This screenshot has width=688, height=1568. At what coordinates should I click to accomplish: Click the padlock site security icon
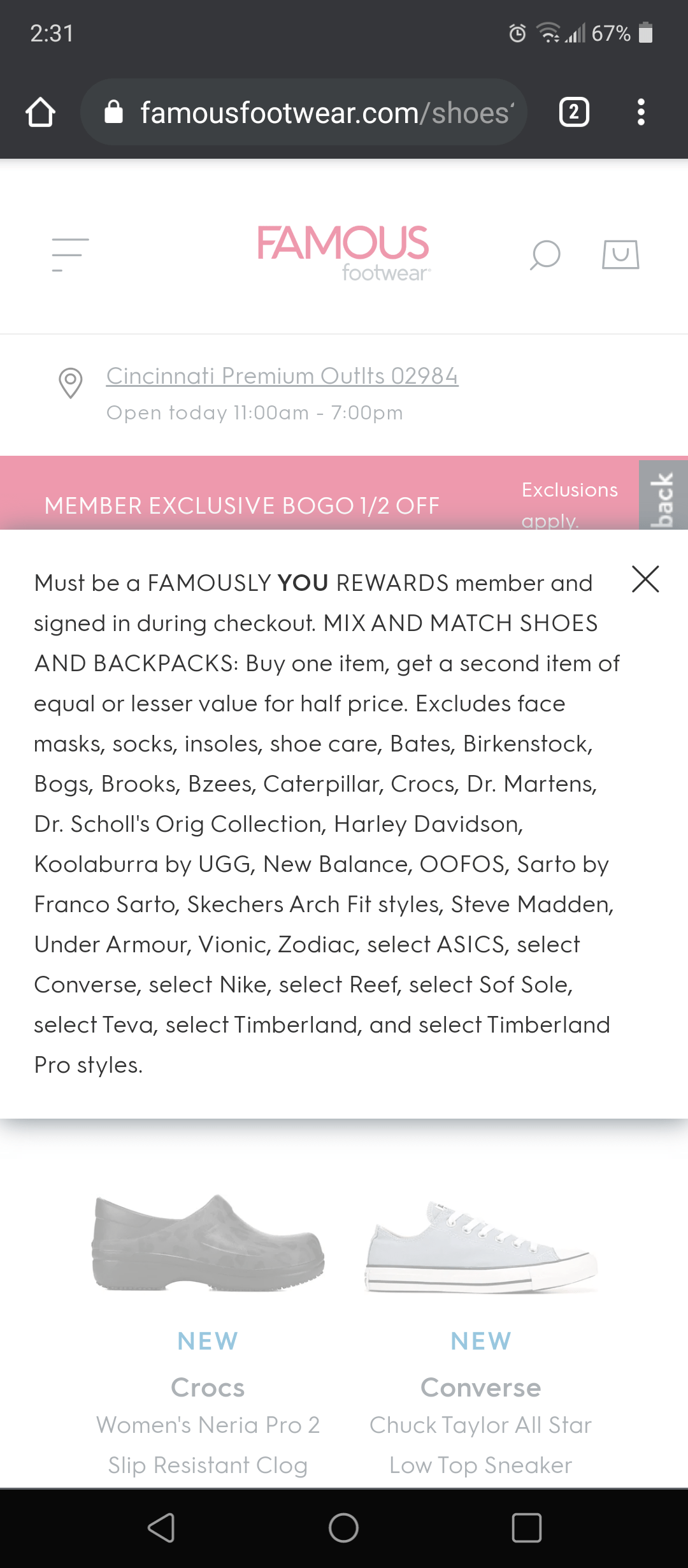[115, 112]
